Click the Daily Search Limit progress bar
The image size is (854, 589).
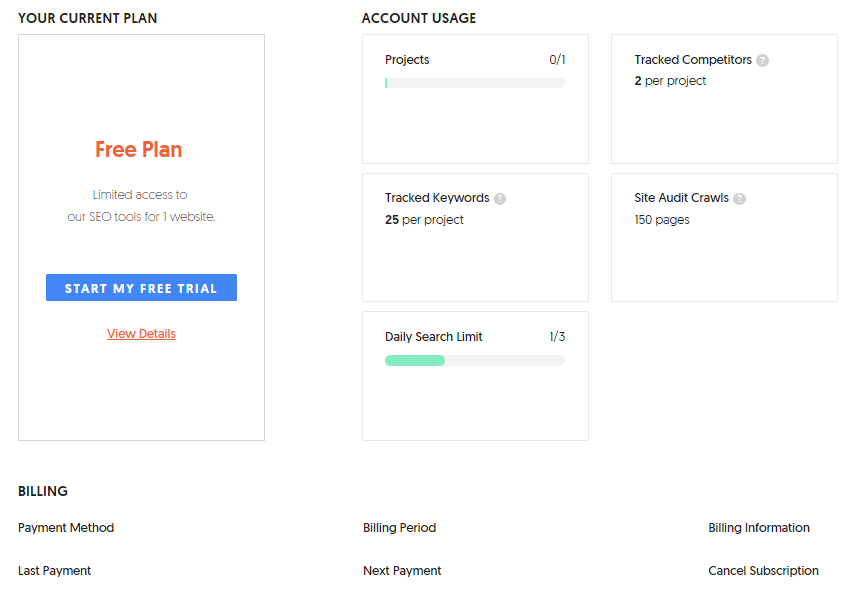coord(474,360)
